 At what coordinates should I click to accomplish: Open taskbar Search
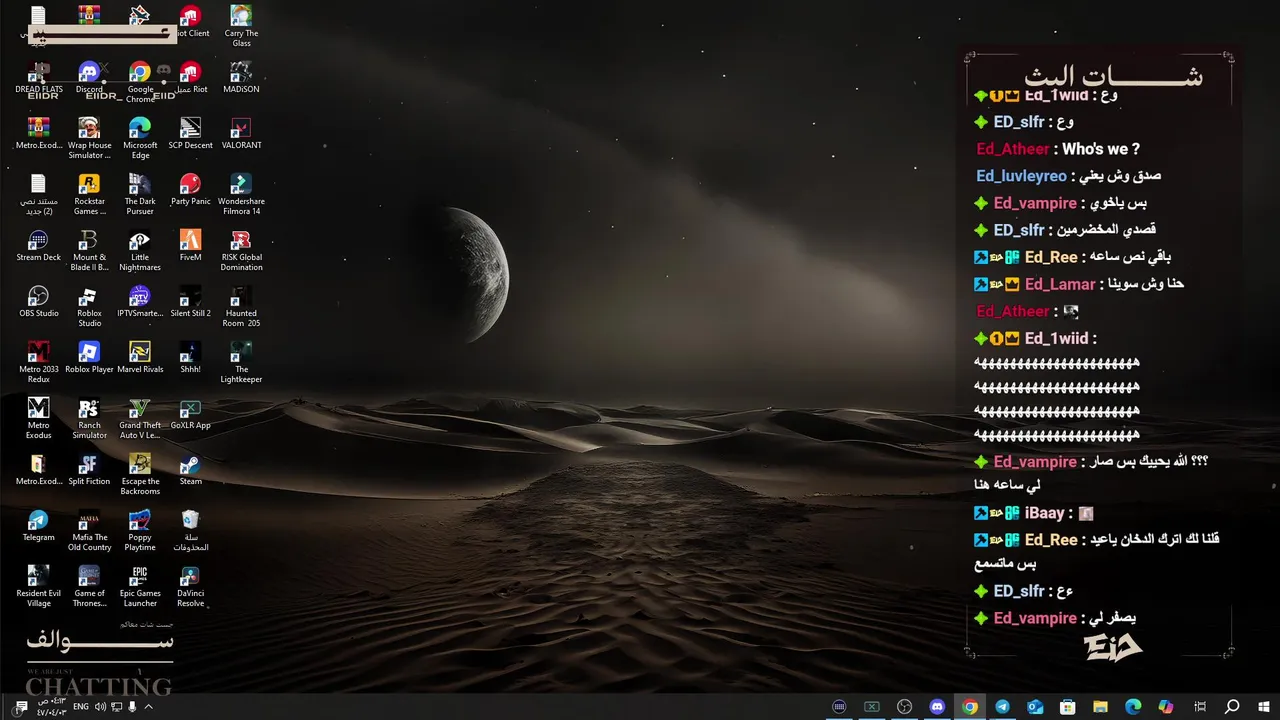[x=1232, y=707]
